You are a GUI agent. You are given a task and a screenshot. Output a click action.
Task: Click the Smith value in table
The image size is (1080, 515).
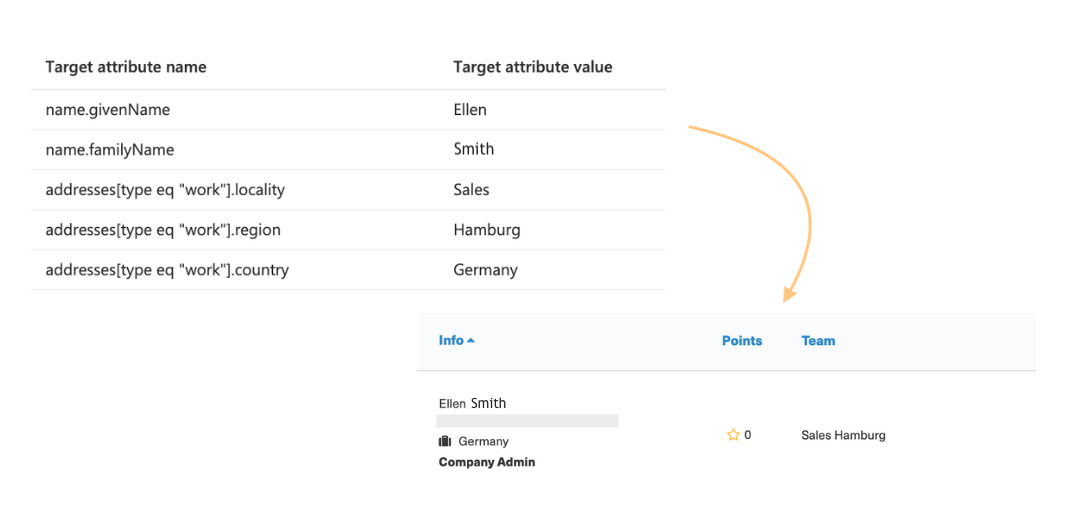(474, 149)
